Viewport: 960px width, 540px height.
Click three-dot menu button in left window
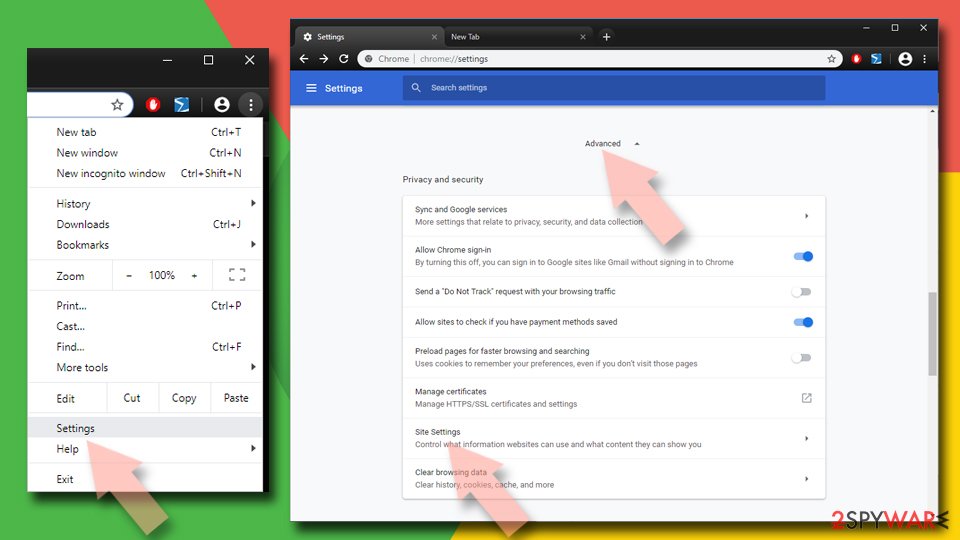[251, 105]
